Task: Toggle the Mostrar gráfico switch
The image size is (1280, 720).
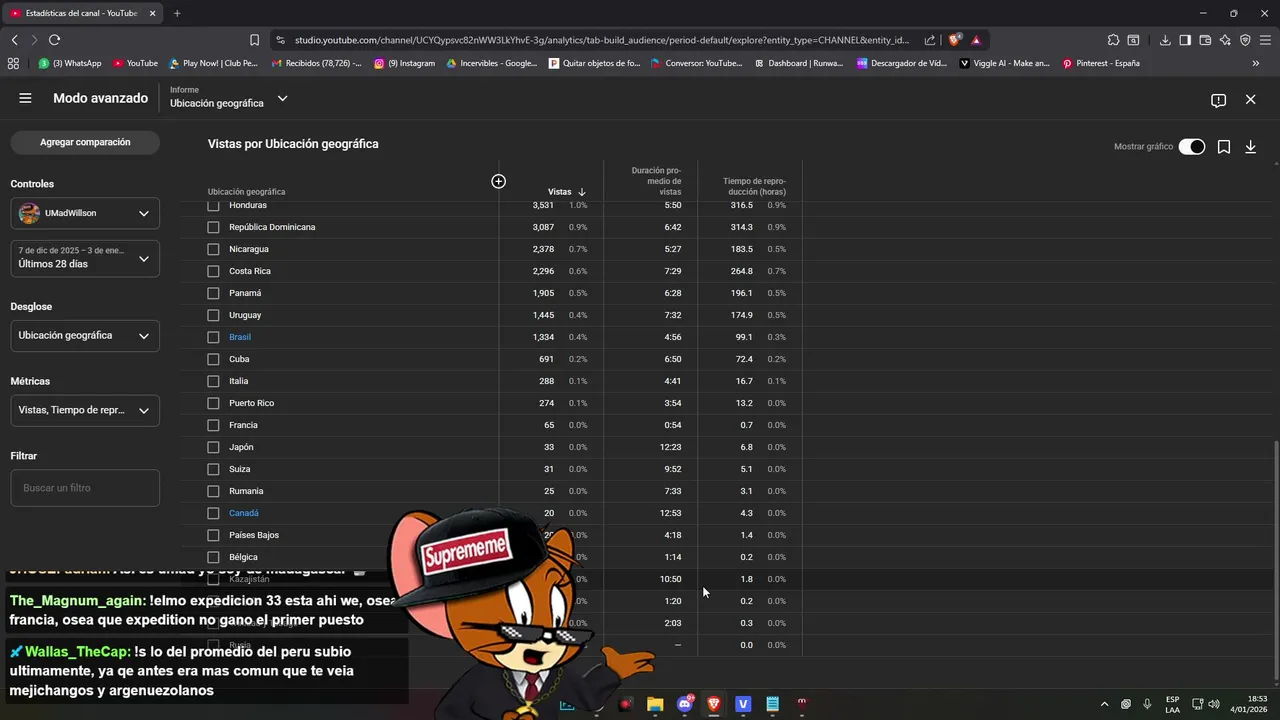Action: tap(1191, 147)
